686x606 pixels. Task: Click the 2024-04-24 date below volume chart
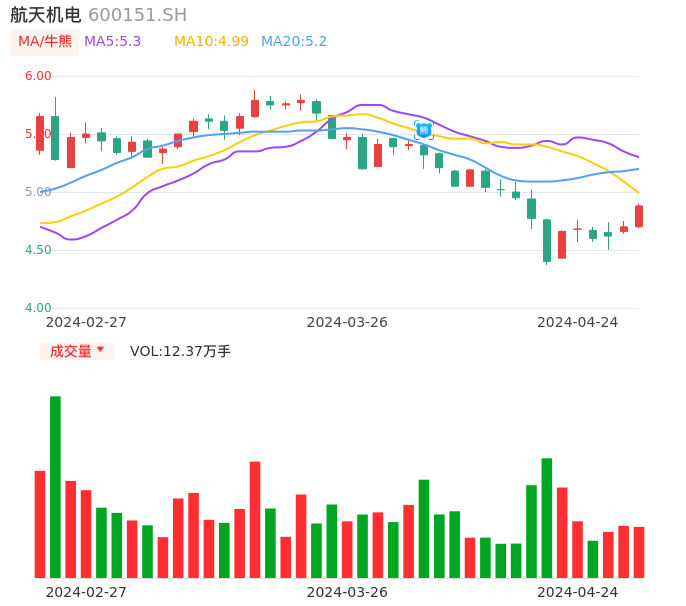(x=578, y=592)
